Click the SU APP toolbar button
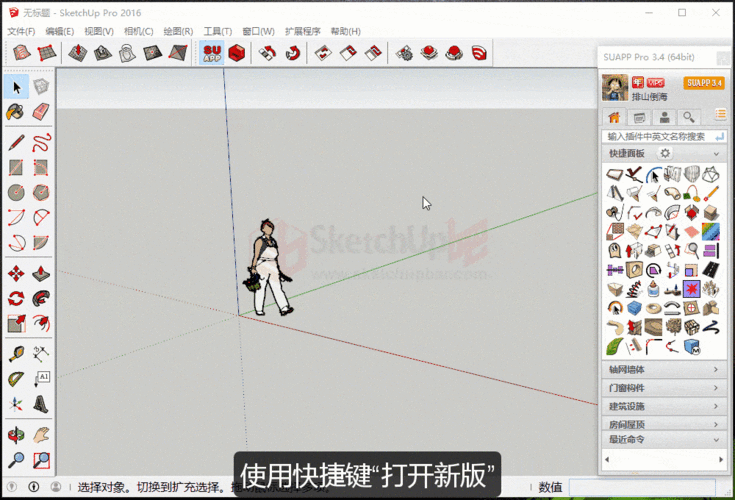Image resolution: width=735 pixels, height=500 pixels. (212, 52)
